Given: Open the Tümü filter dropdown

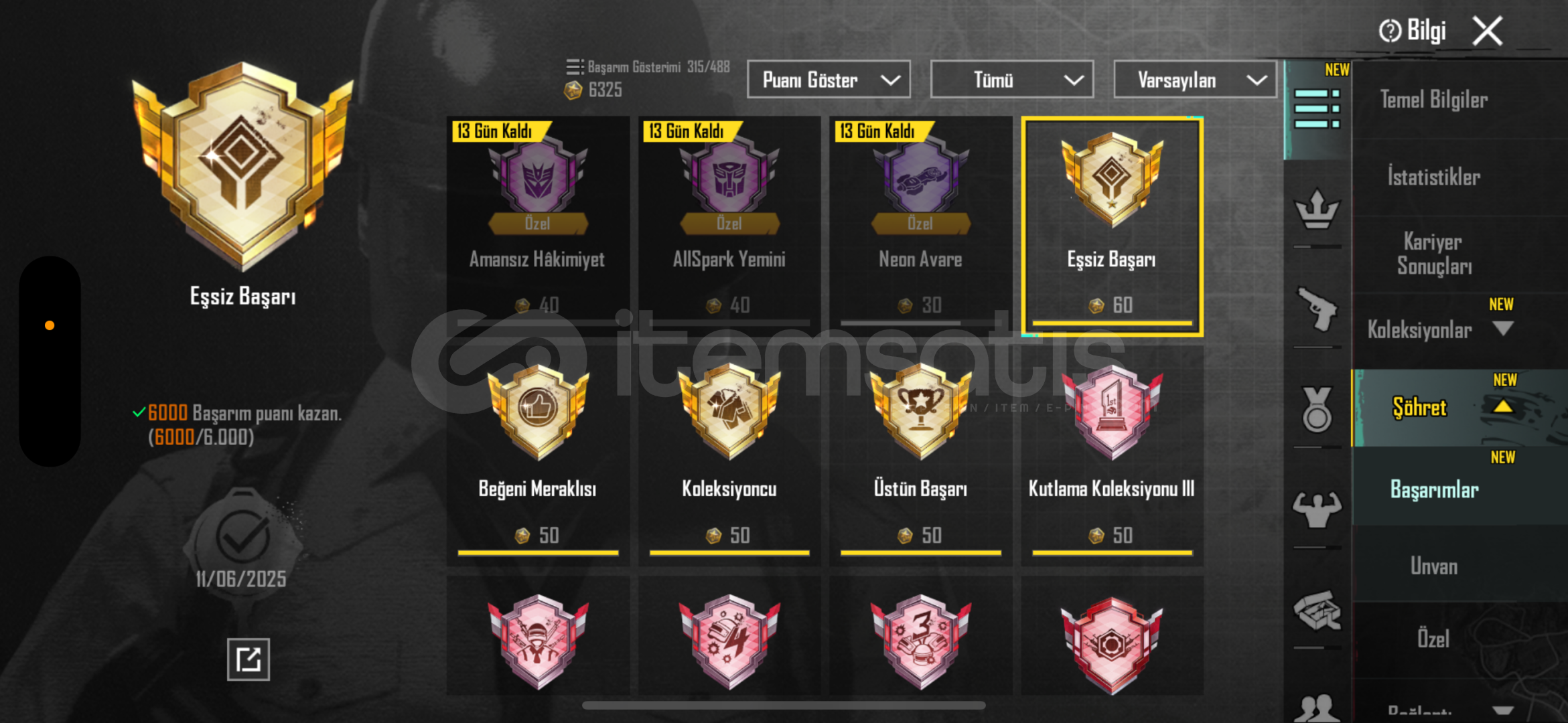Looking at the screenshot, I should pos(1011,80).
